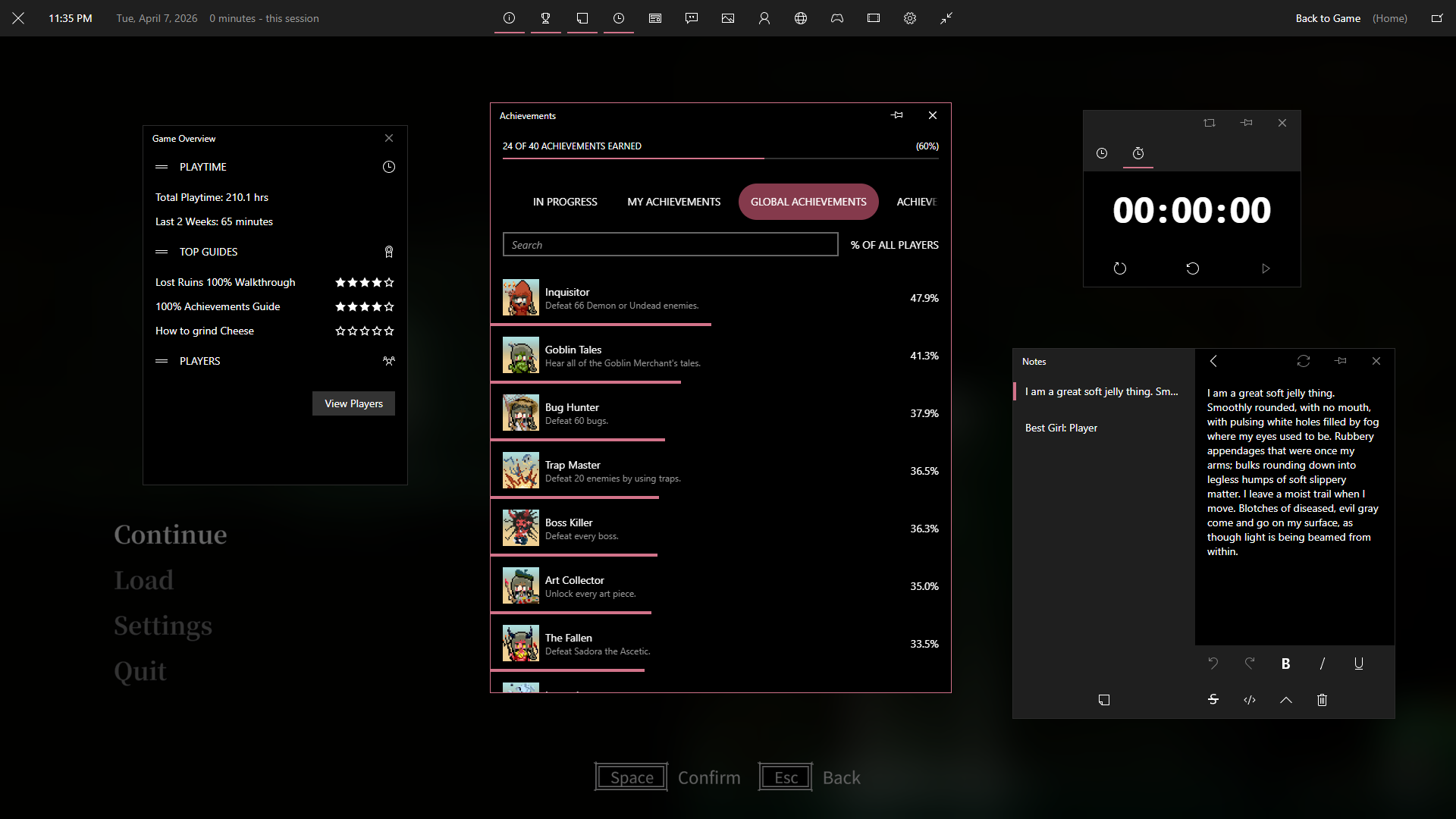Collapse the TOP GUIDES section
1456x819 pixels.
click(x=162, y=252)
